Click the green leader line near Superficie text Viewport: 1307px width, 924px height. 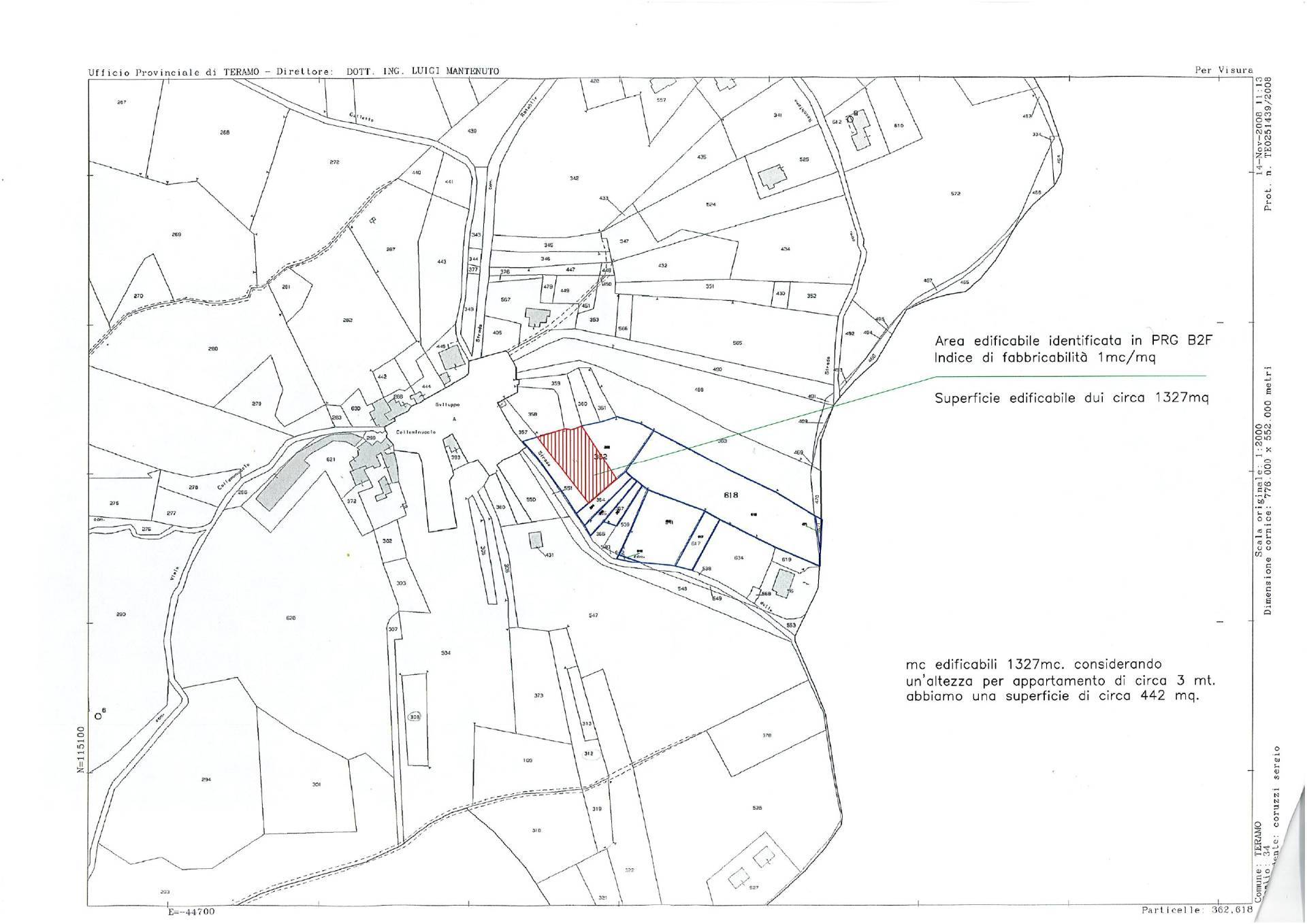[x=1069, y=376]
